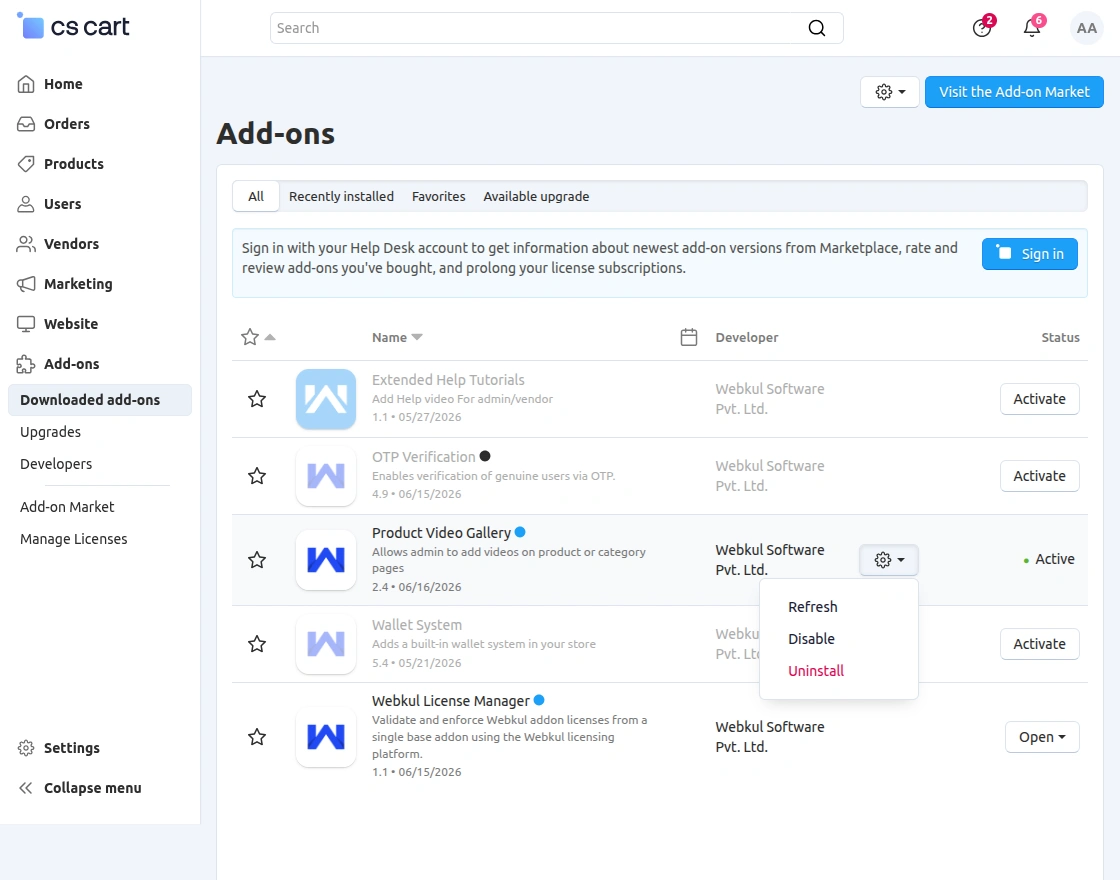1120x880 pixels.
Task: Star the Webkul License Manager add-on
Action: (x=257, y=736)
